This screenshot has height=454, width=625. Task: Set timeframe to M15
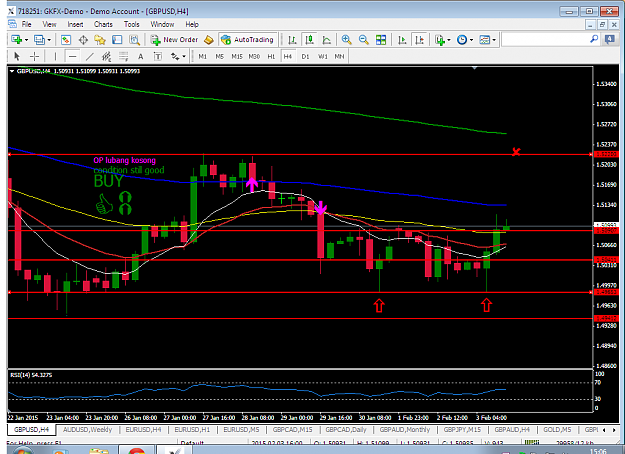(237, 57)
